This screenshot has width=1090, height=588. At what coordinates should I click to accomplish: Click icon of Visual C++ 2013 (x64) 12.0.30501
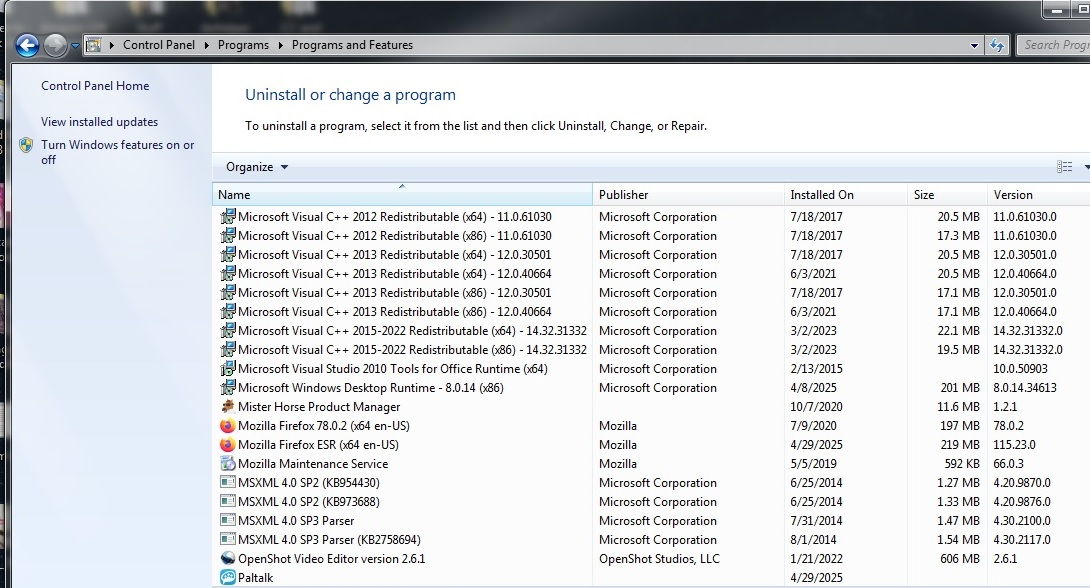tap(227, 254)
